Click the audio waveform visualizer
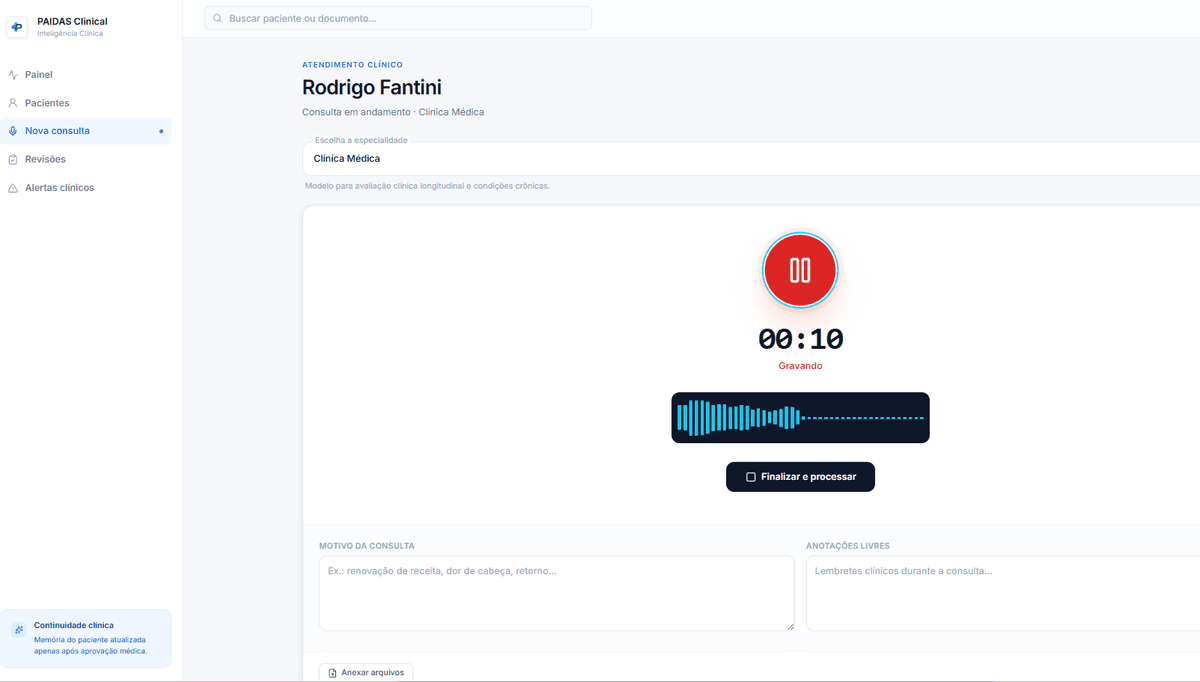Screen dimensions: 1200x682 coord(800,417)
